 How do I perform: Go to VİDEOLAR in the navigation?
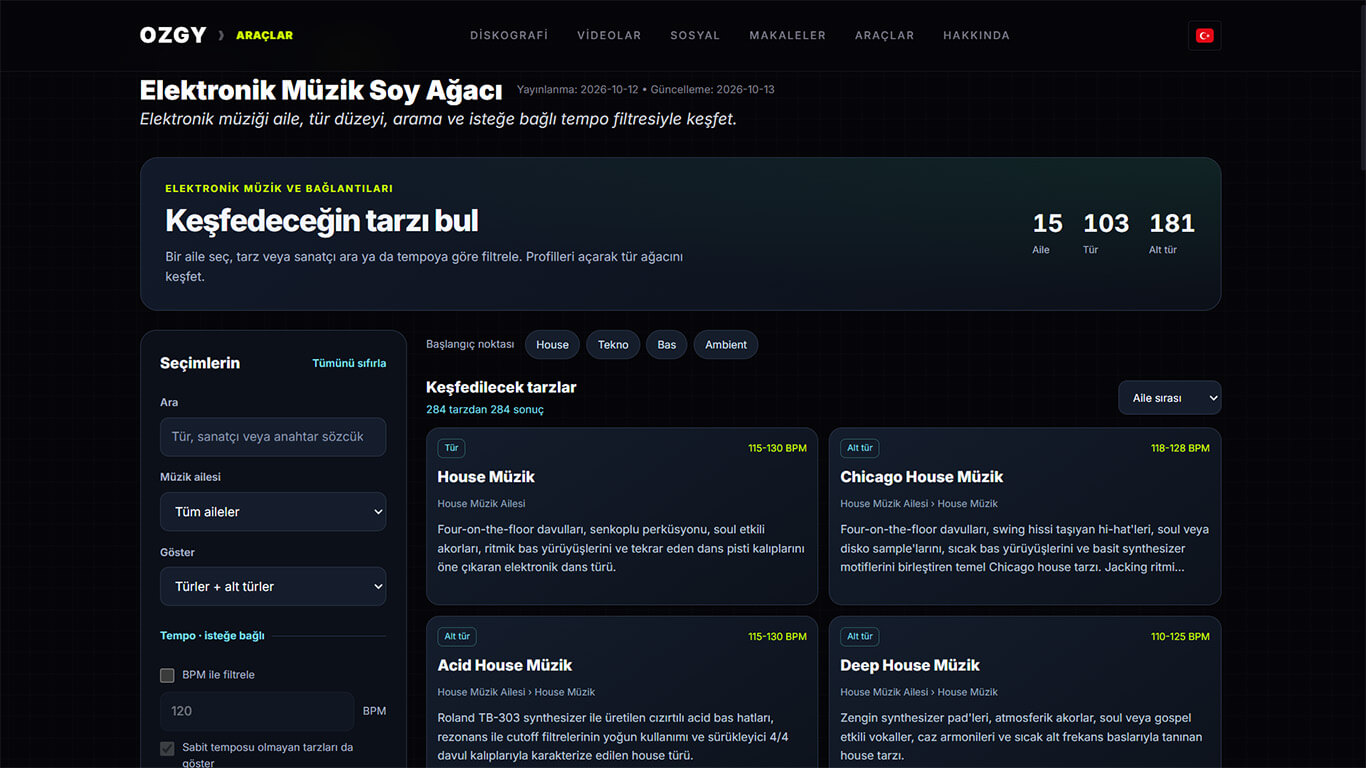click(609, 35)
